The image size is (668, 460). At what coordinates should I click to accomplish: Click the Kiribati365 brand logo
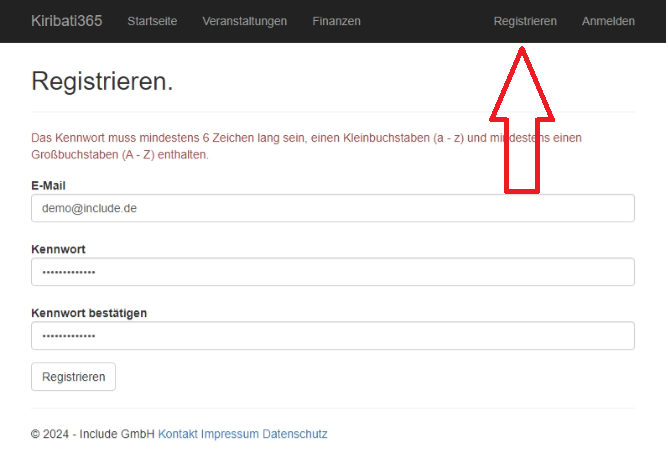click(66, 21)
